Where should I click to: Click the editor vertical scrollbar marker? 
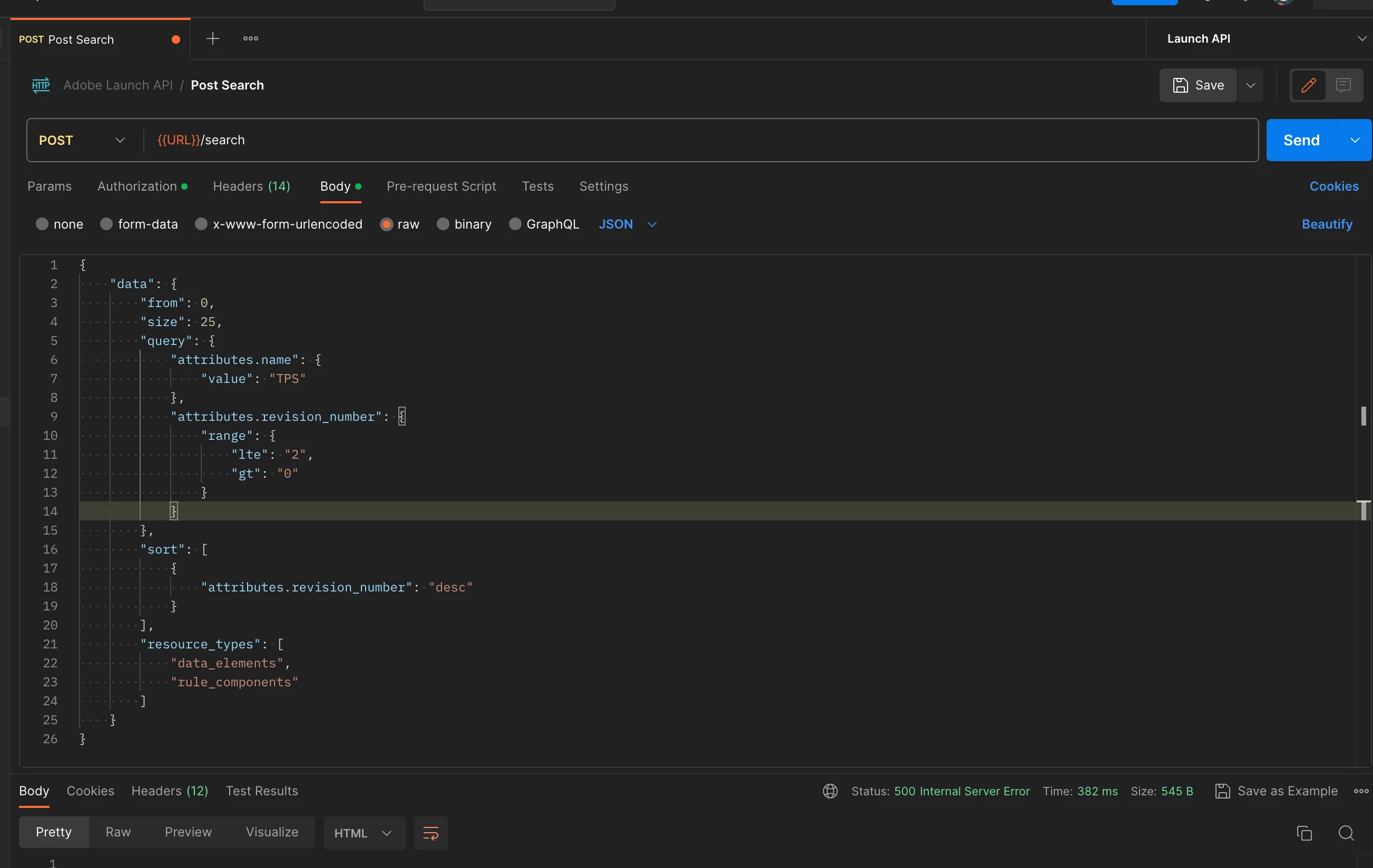click(x=1363, y=416)
